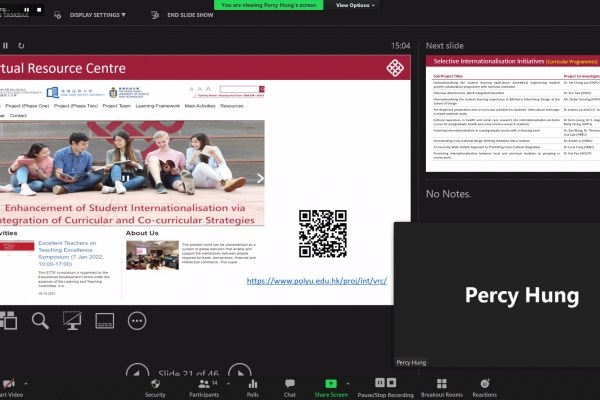Click the green Share Screen button
Image resolution: width=600 pixels, height=400 pixels.
pyautogui.click(x=331, y=388)
